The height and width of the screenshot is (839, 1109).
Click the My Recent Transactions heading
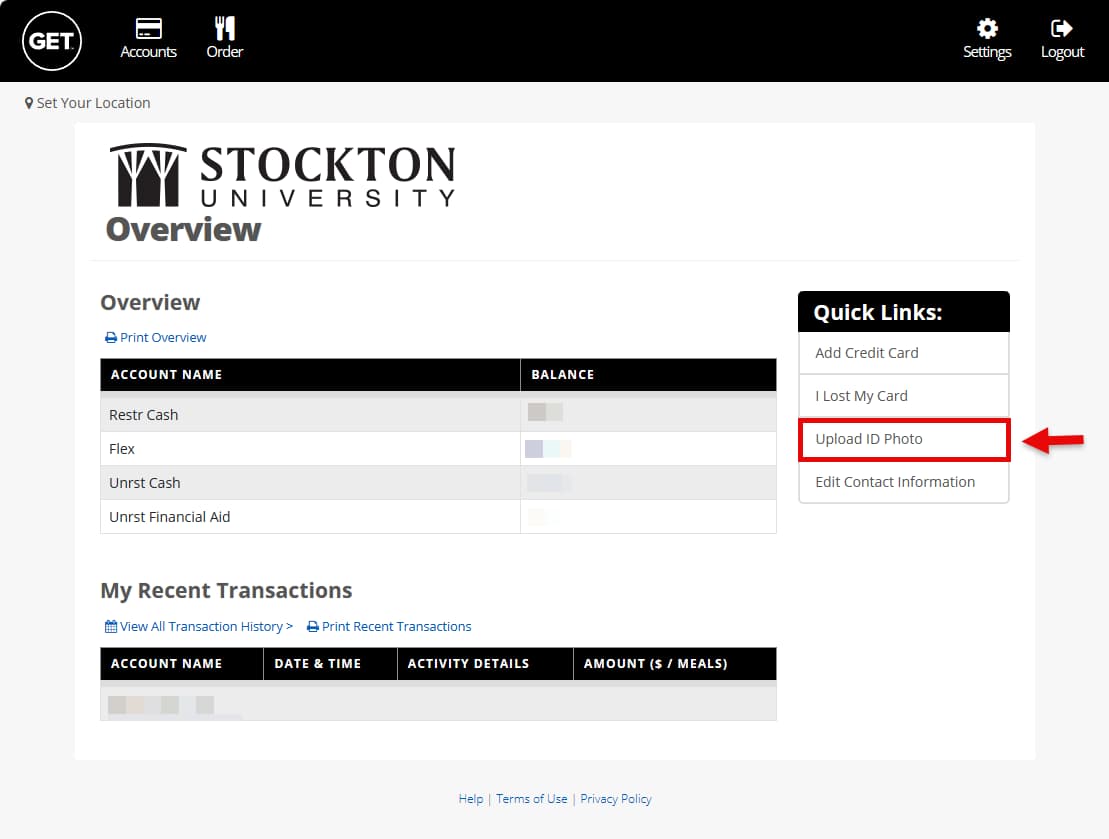click(x=226, y=591)
